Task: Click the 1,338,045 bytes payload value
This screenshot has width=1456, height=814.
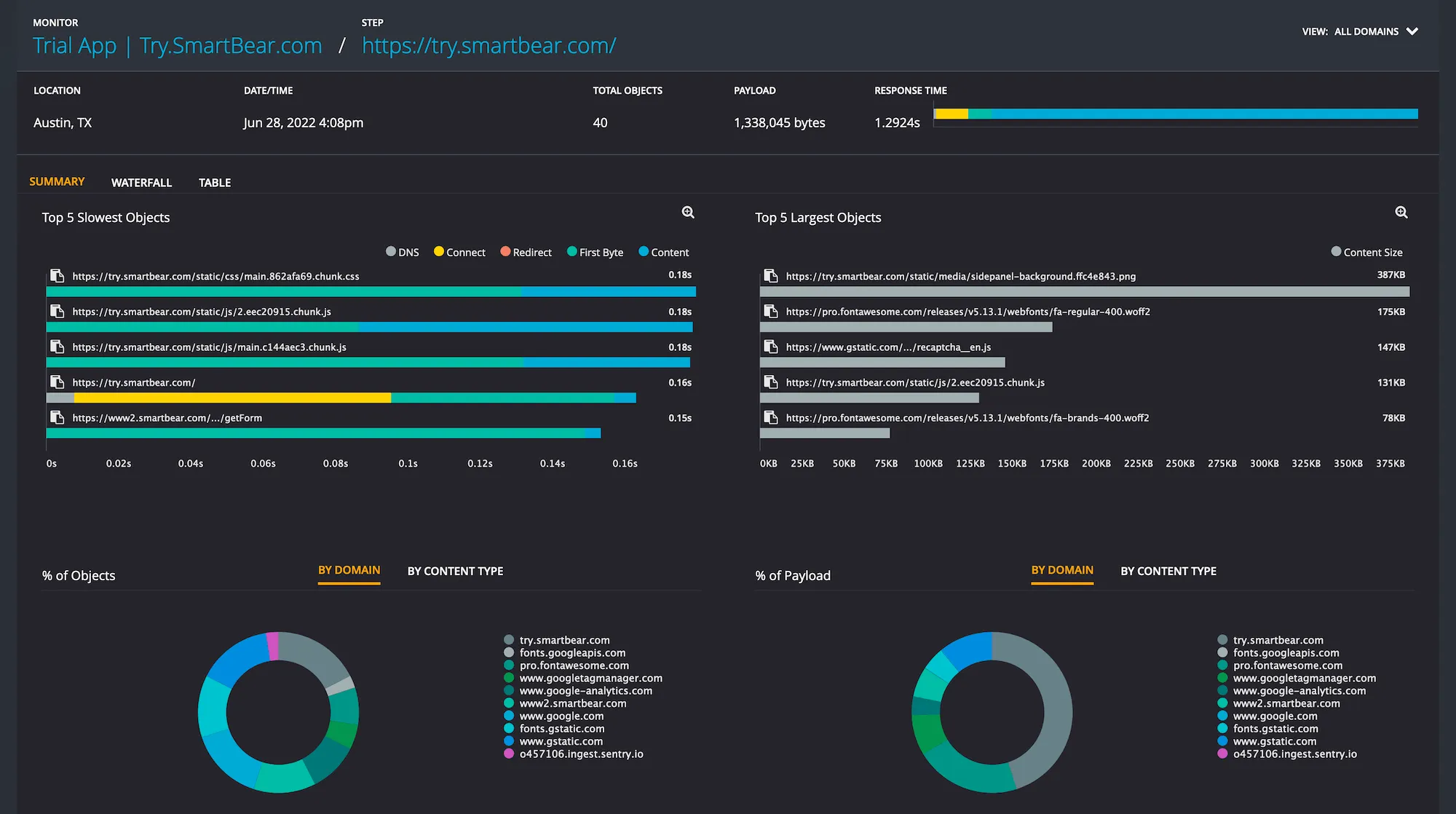Action: [779, 123]
